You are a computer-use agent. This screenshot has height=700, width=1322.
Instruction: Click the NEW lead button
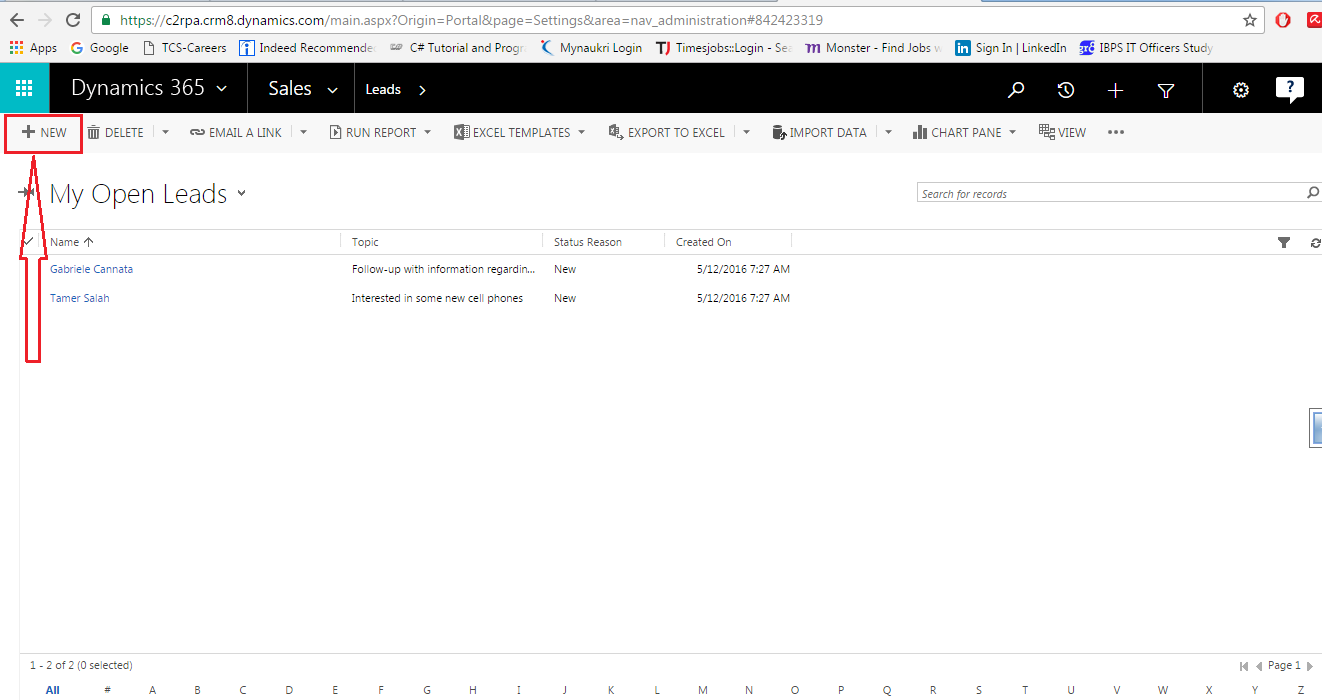pyautogui.click(x=44, y=132)
